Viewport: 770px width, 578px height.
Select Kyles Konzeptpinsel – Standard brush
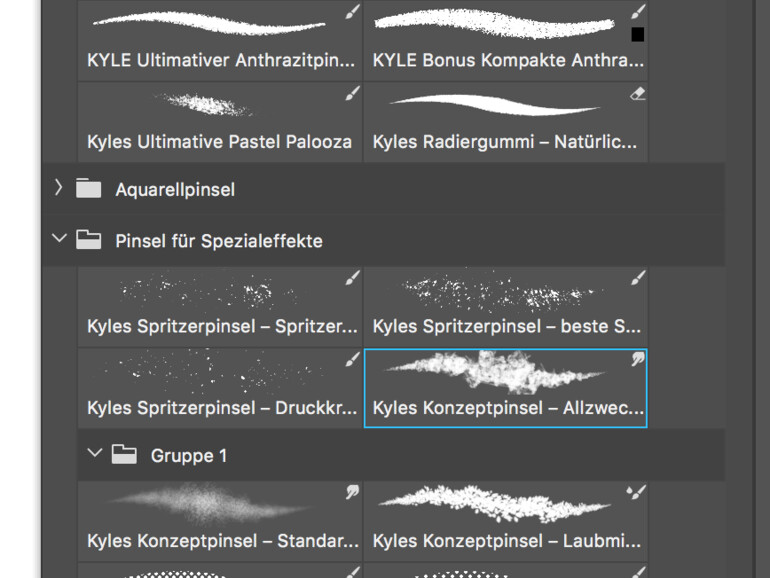pos(220,521)
